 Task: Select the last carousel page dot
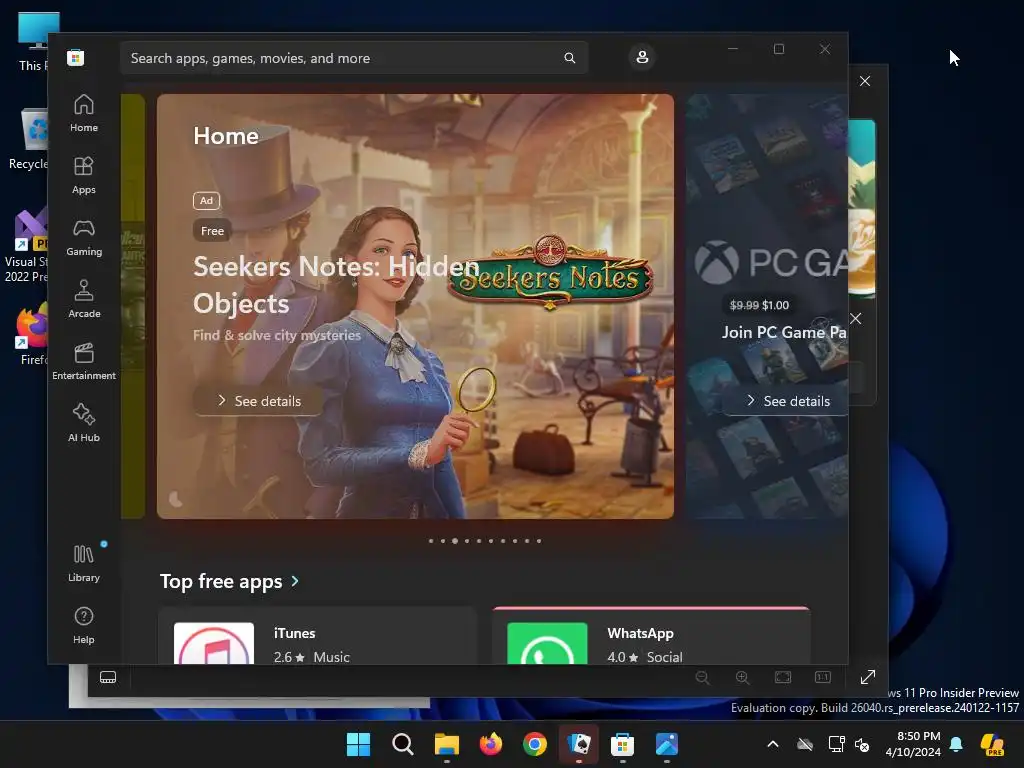pos(539,541)
